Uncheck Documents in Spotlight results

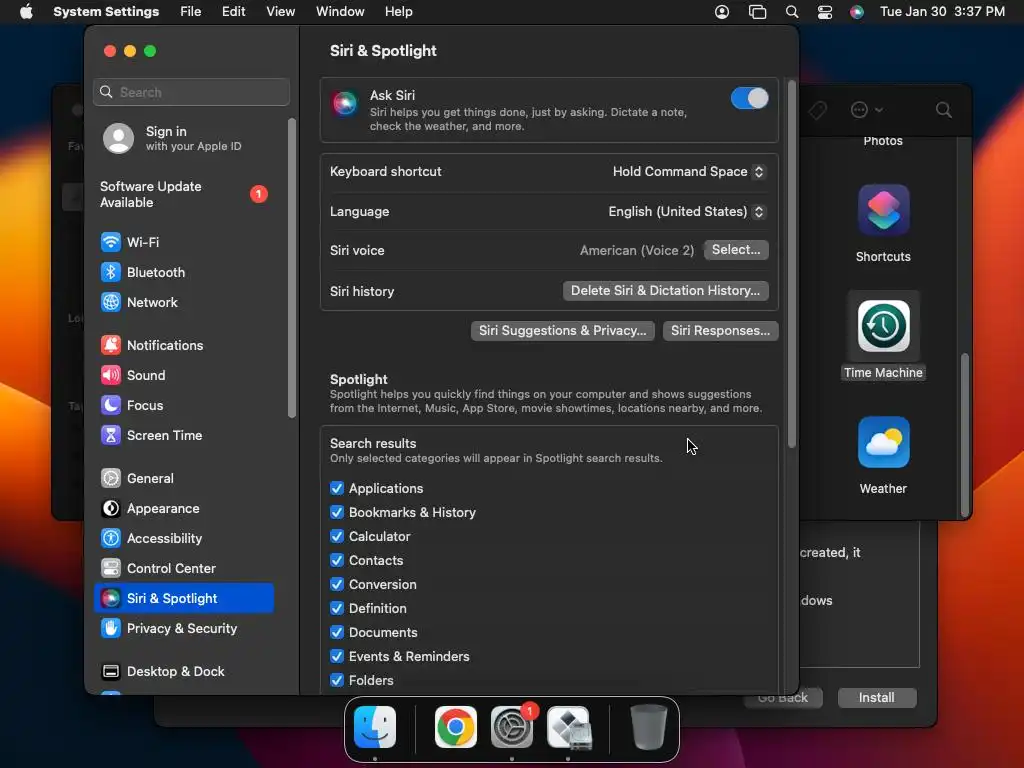pyautogui.click(x=337, y=632)
